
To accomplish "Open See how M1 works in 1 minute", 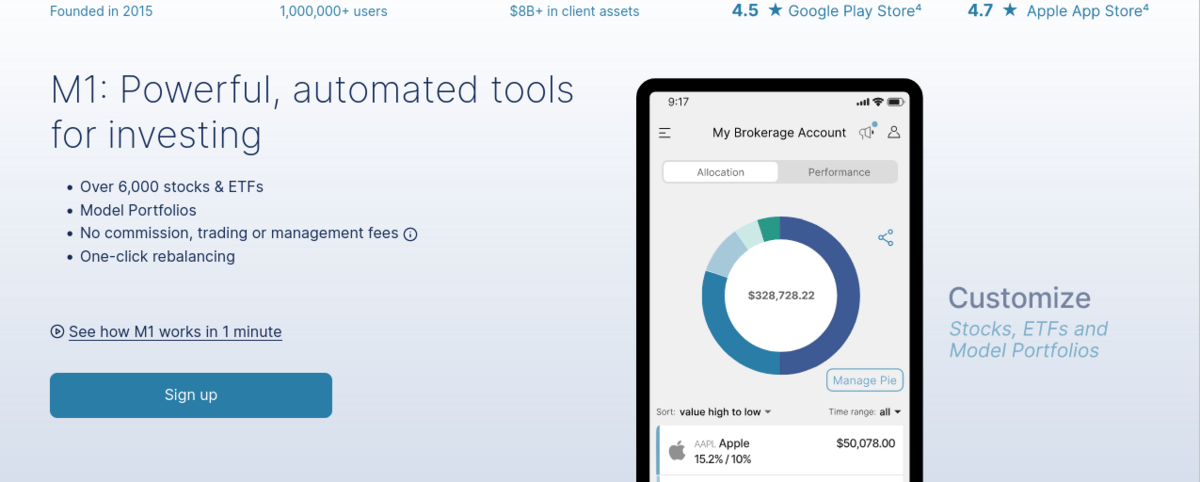I will tap(175, 331).
